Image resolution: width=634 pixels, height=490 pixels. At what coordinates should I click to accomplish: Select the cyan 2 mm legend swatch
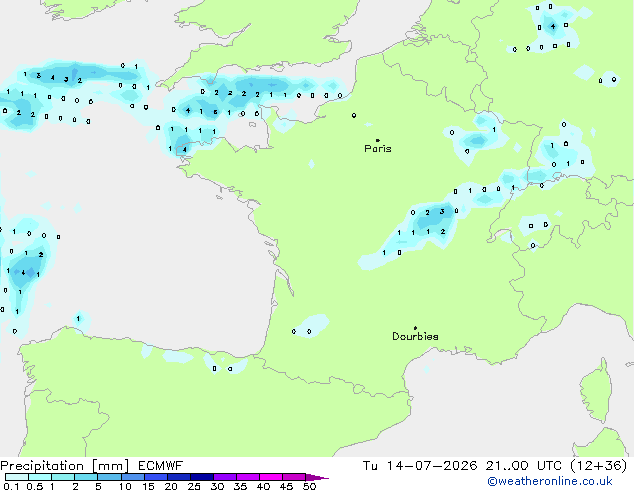(x=86, y=477)
